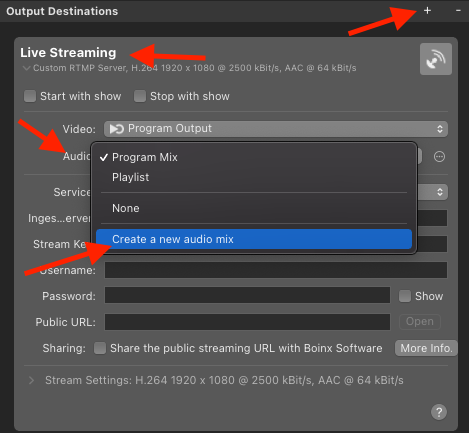Enable Start with show checkbox
Image resolution: width=469 pixels, height=433 pixels.
[x=30, y=96]
